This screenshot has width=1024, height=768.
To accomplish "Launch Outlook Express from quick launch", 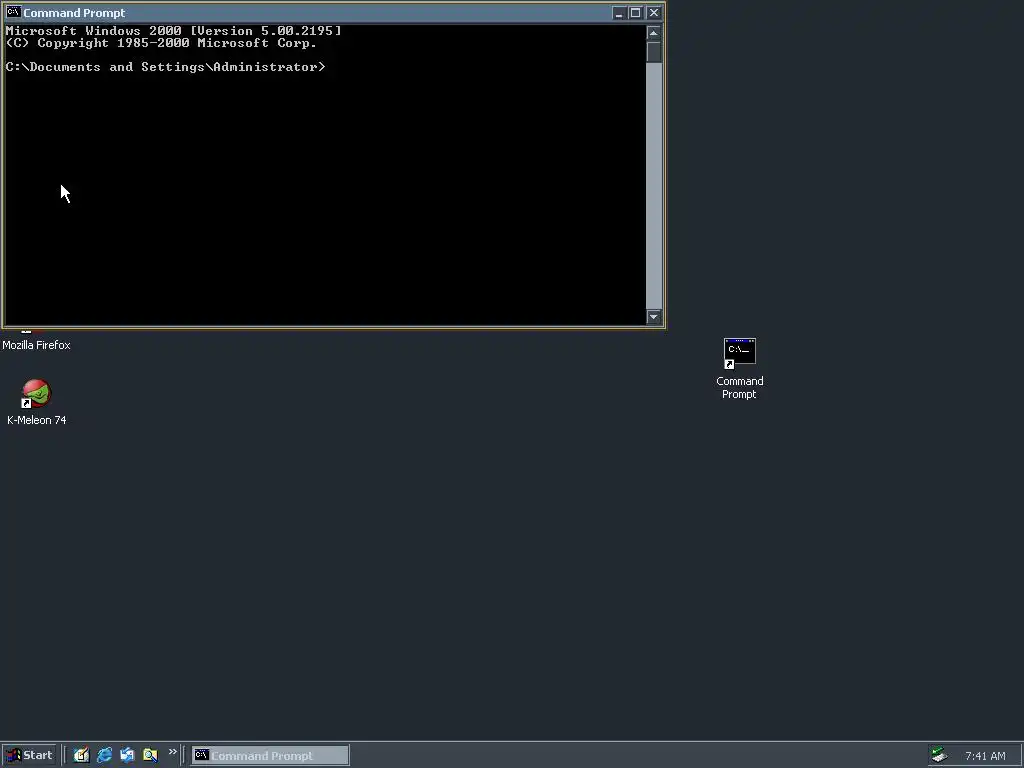I will (x=127, y=755).
